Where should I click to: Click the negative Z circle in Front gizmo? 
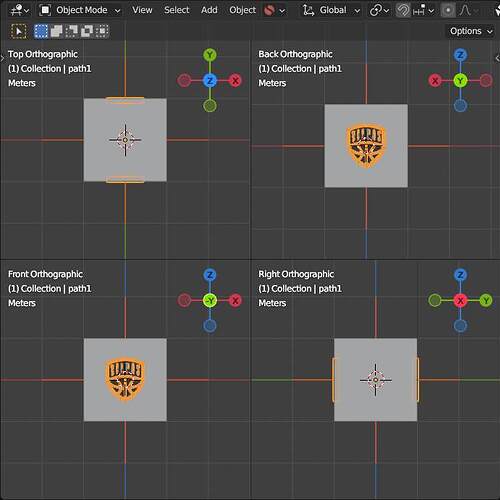click(210, 326)
